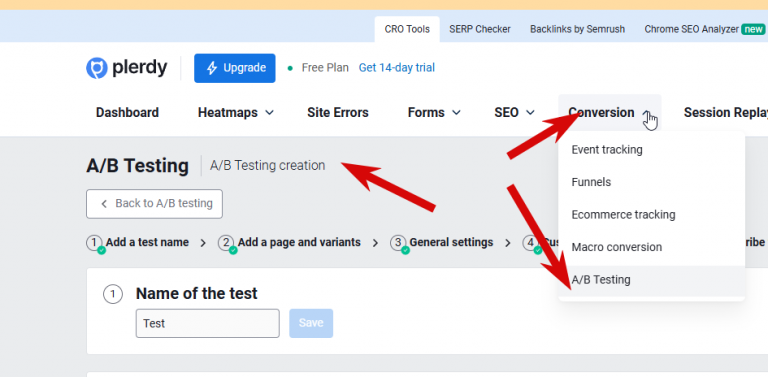Click the test name input field
This screenshot has height=377, width=768.
[x=208, y=323]
